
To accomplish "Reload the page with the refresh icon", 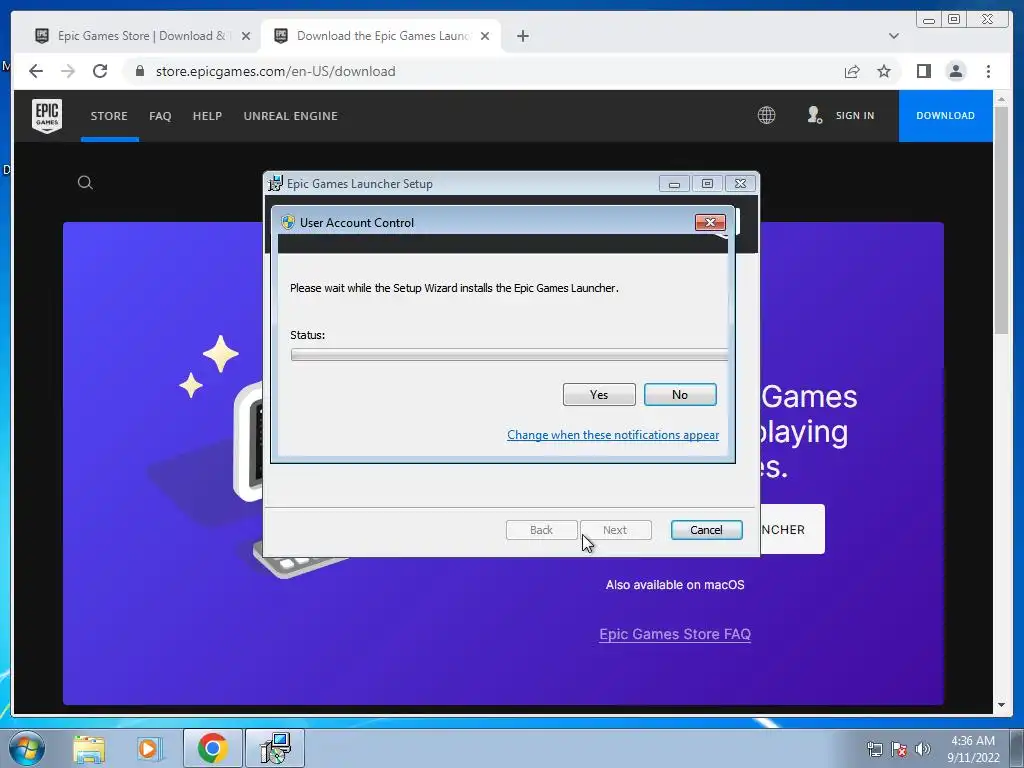I will (100, 71).
